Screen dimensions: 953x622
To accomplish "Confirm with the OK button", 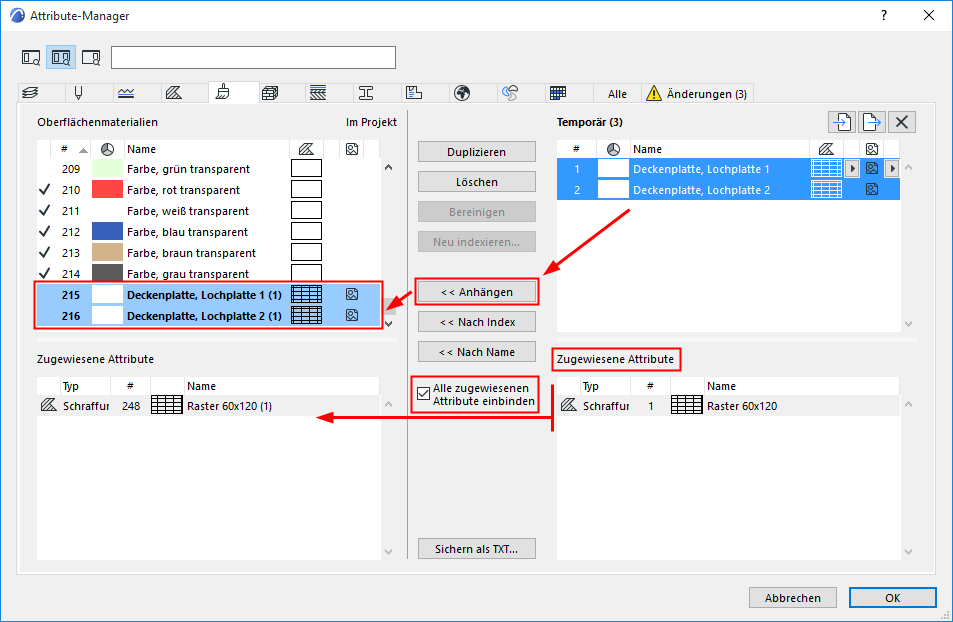I will tap(892, 598).
